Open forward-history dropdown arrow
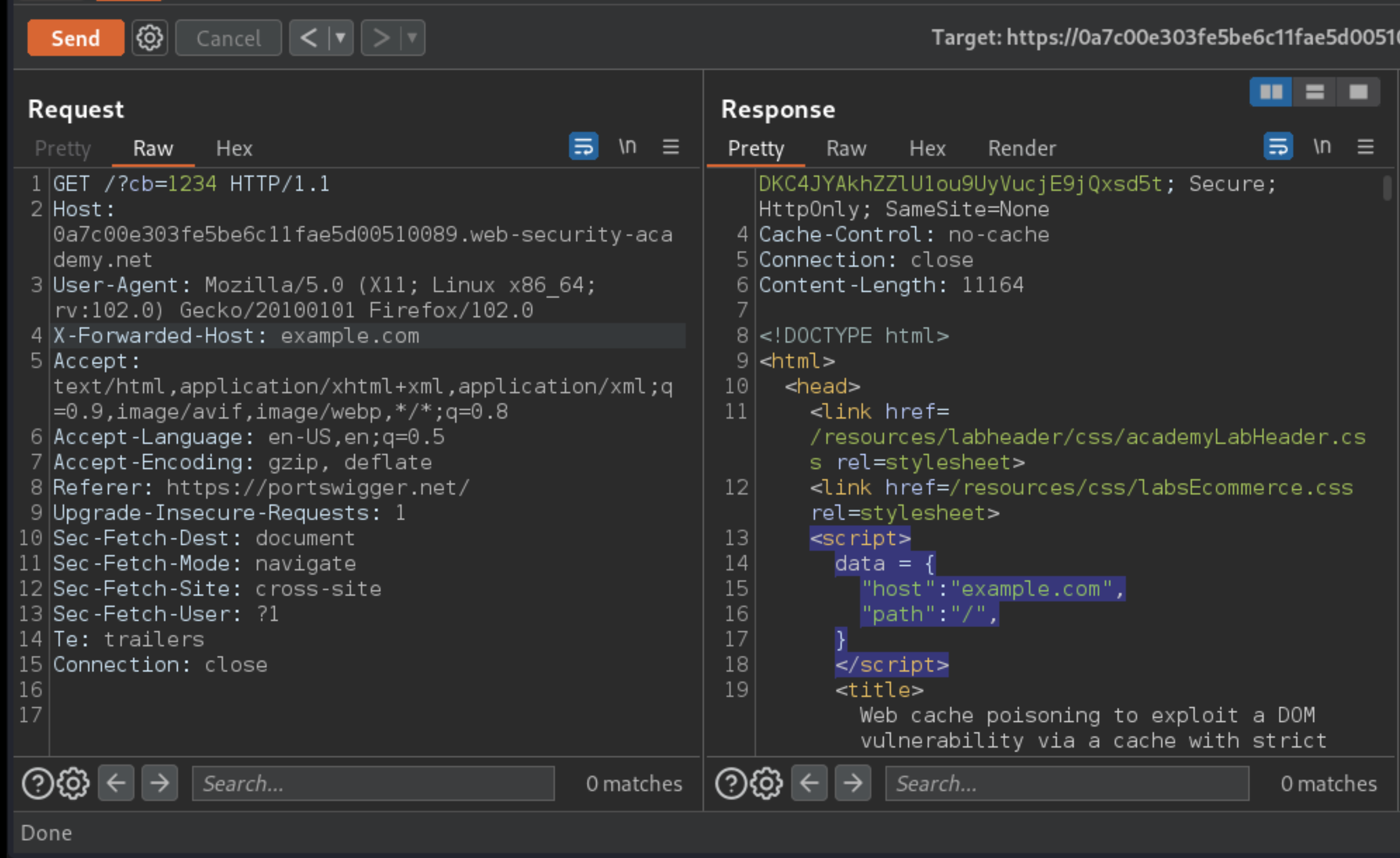 click(x=413, y=38)
